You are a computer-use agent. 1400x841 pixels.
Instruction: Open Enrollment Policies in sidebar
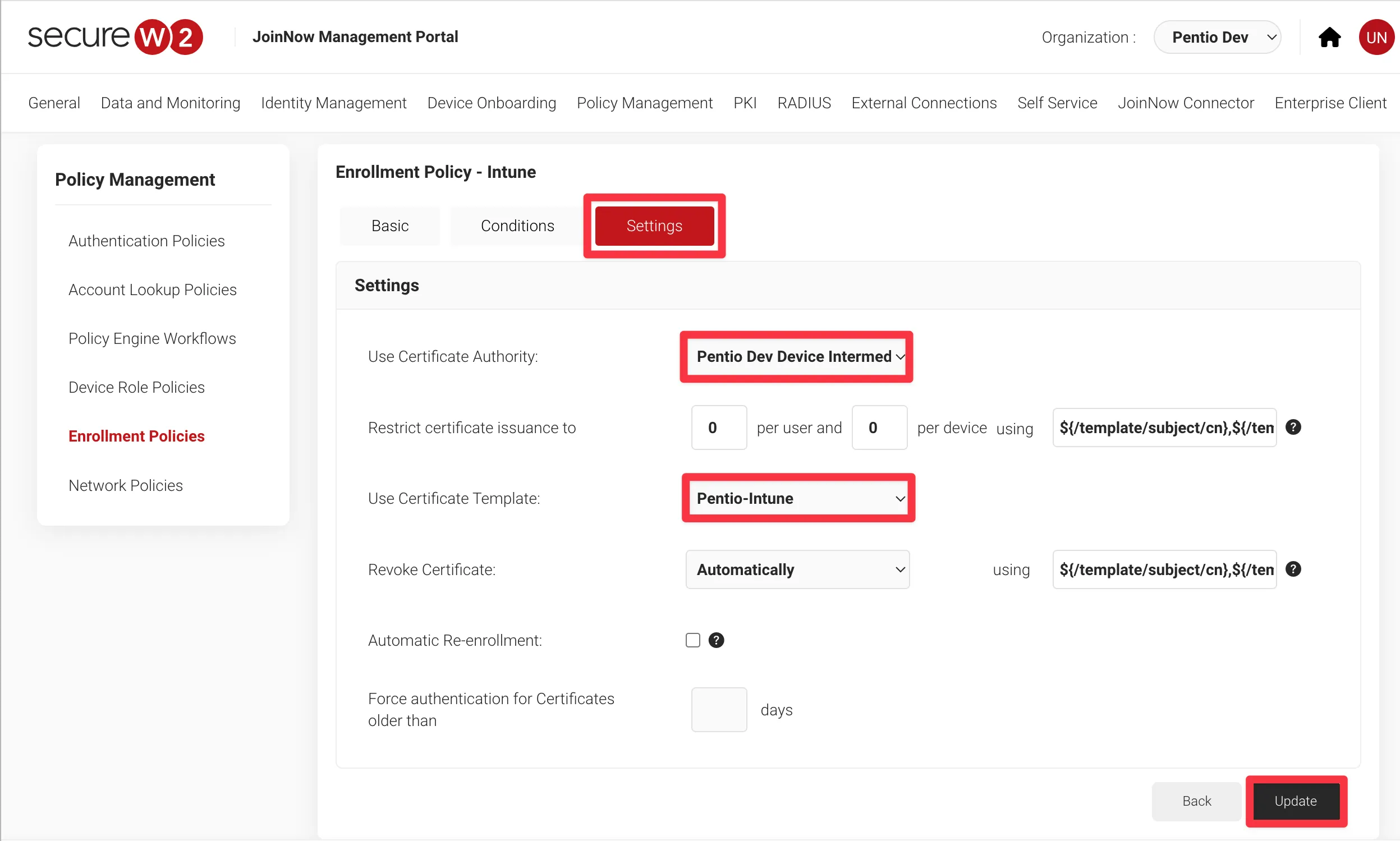click(x=136, y=436)
